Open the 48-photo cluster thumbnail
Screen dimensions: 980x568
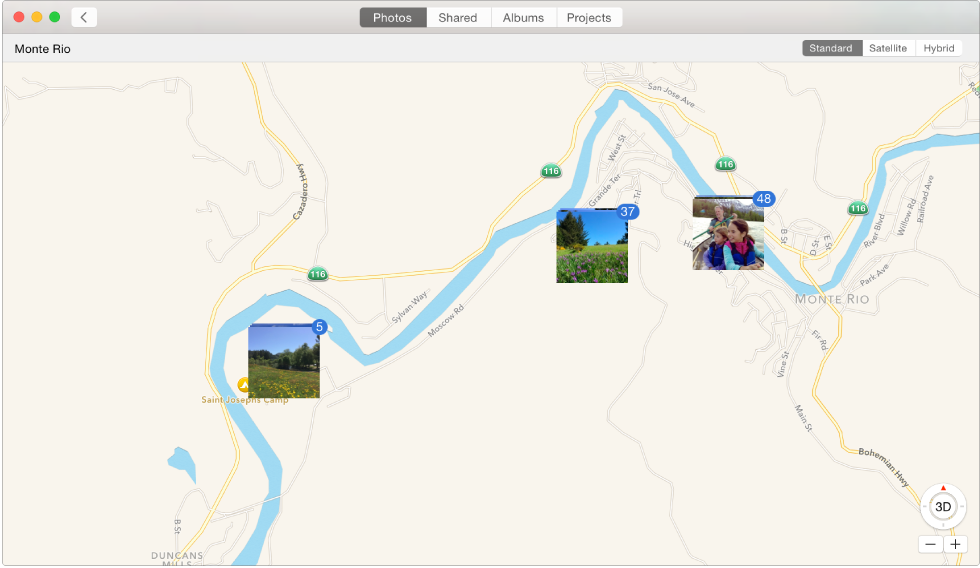point(728,234)
